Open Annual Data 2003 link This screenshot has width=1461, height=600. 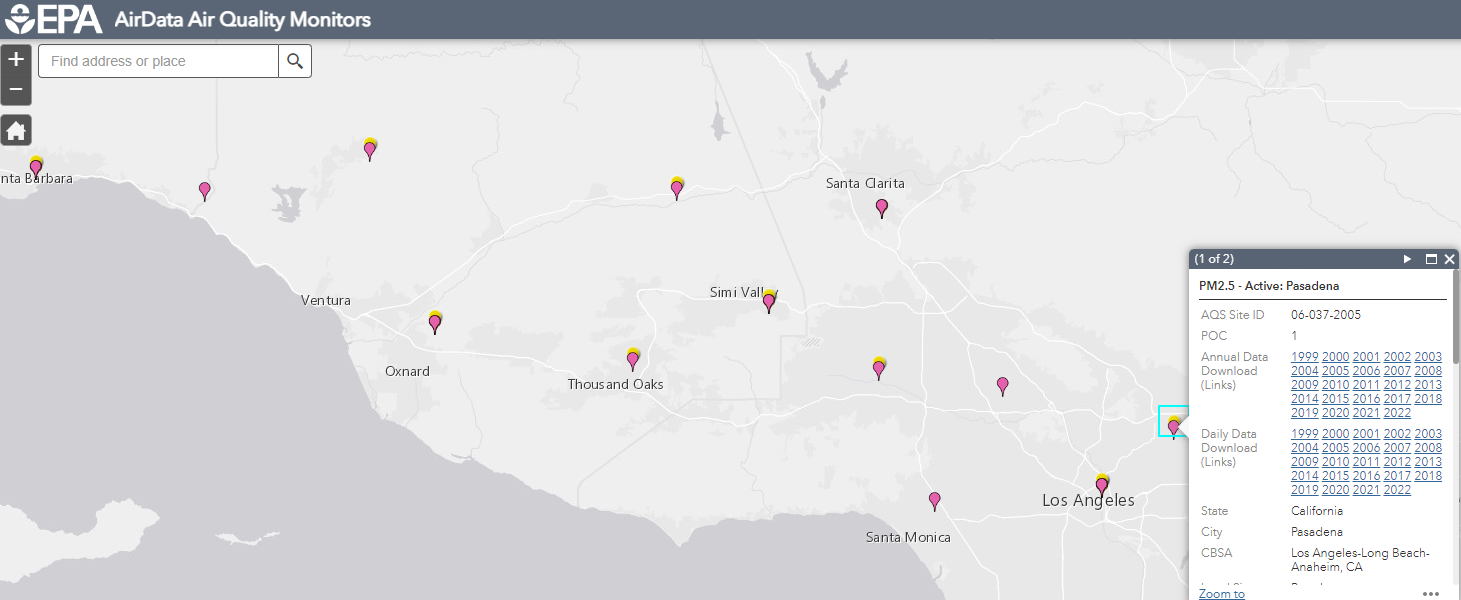(x=1428, y=357)
